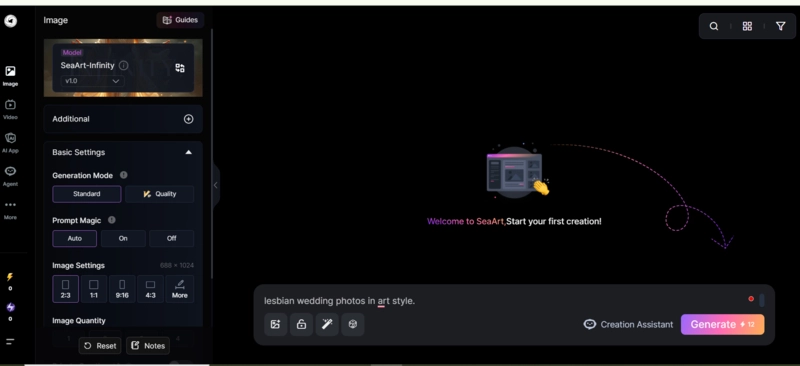Click the SeaArt logo icon

tap(11, 21)
